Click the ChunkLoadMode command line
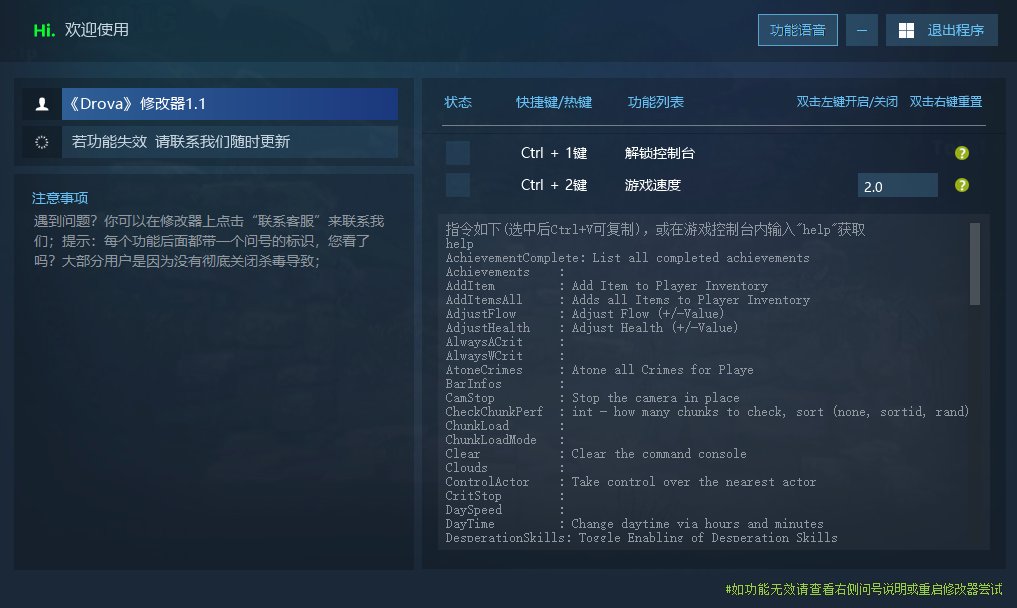This screenshot has height=608, width=1017. click(x=505, y=440)
